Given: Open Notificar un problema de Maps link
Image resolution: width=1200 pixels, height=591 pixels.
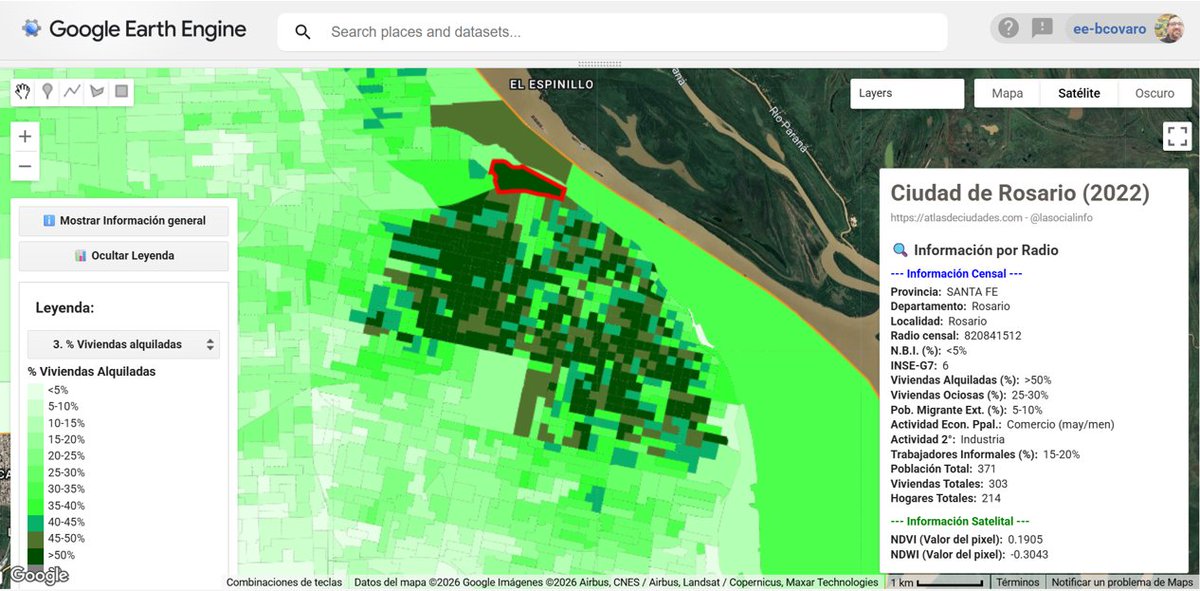Looking at the screenshot, I should [x=1121, y=582].
